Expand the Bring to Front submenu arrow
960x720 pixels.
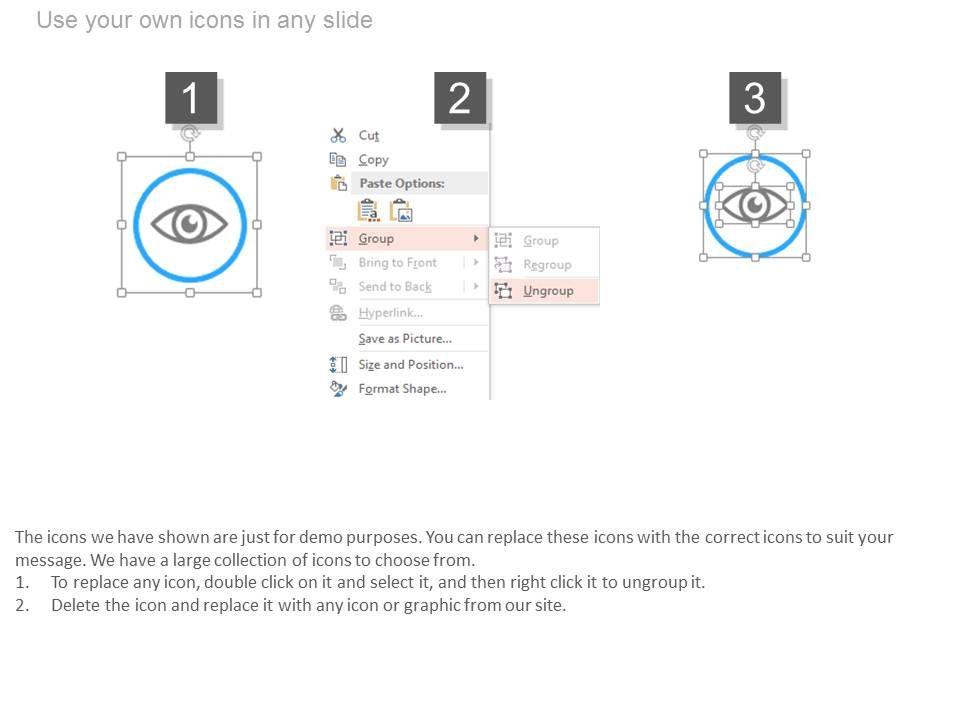pos(476,262)
